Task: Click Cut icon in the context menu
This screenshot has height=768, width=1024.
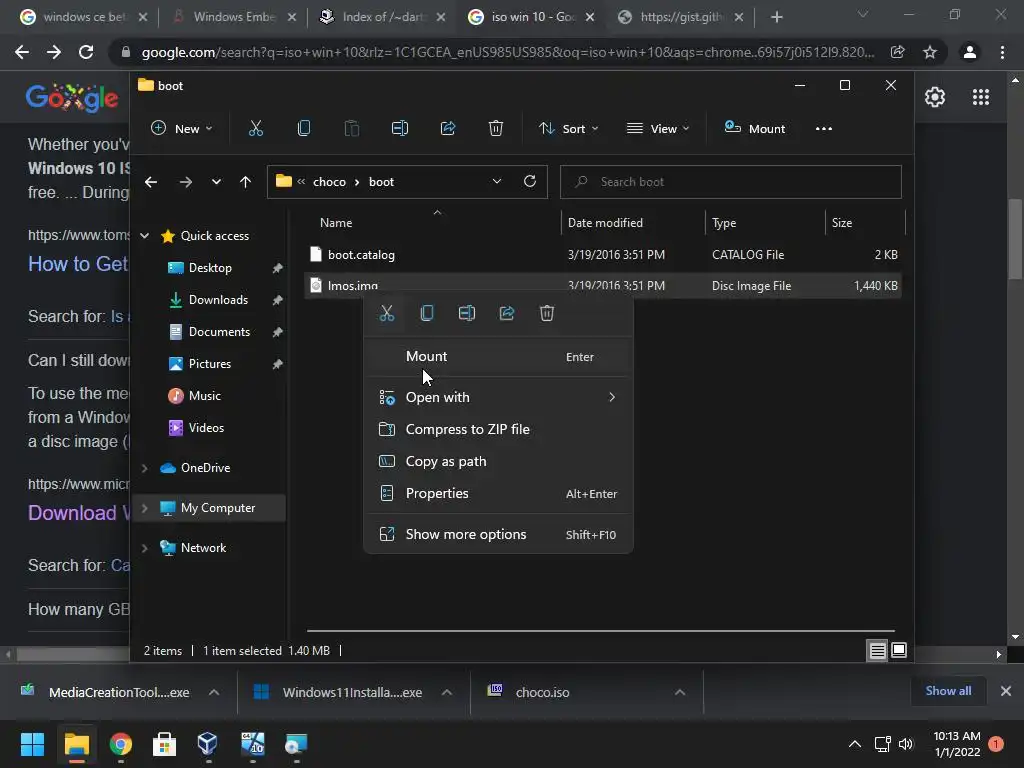Action: click(387, 313)
